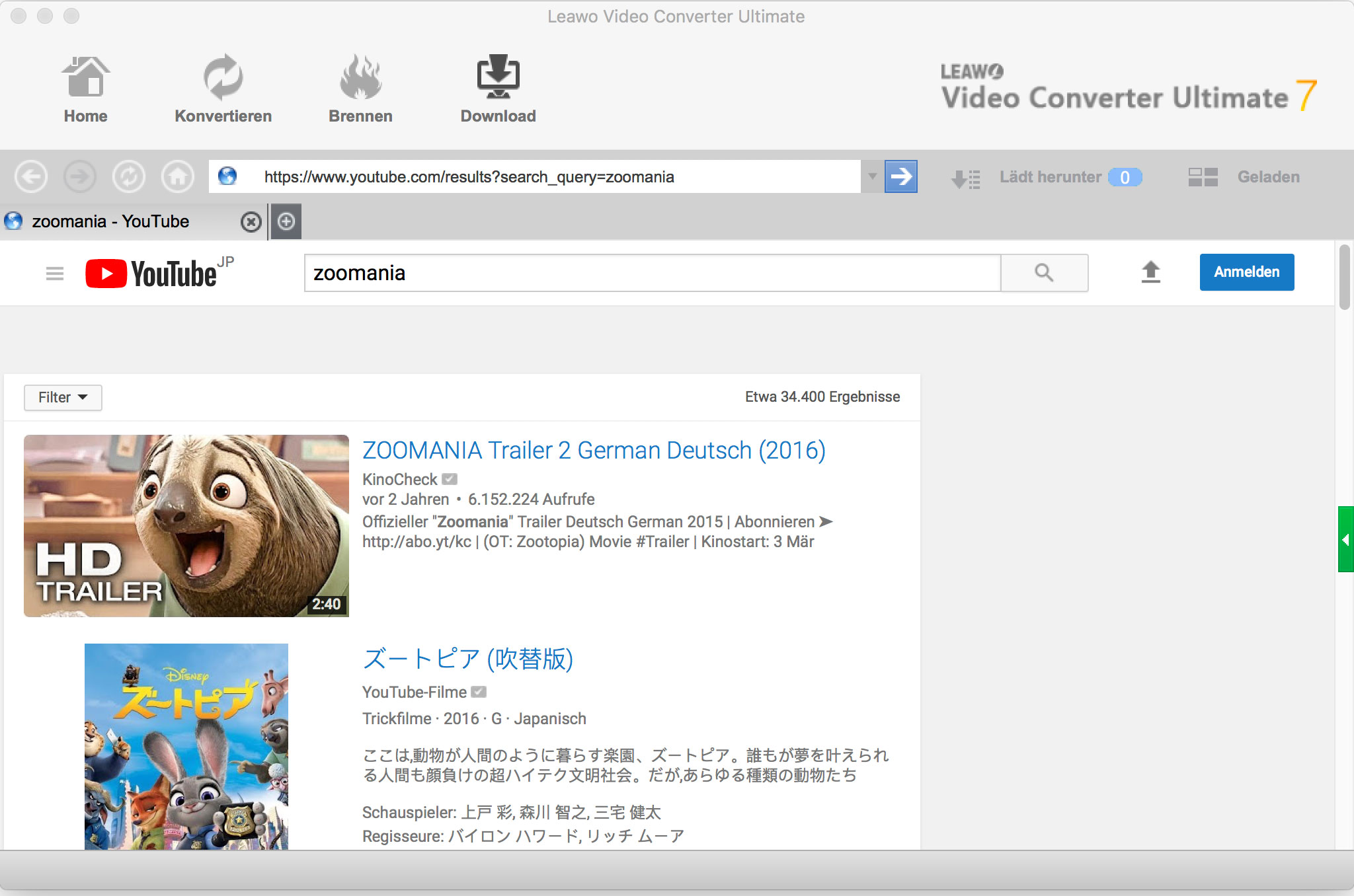Click the Trickfilme 2016 G Japanisch line
This screenshot has width=1354, height=896.
[x=474, y=718]
